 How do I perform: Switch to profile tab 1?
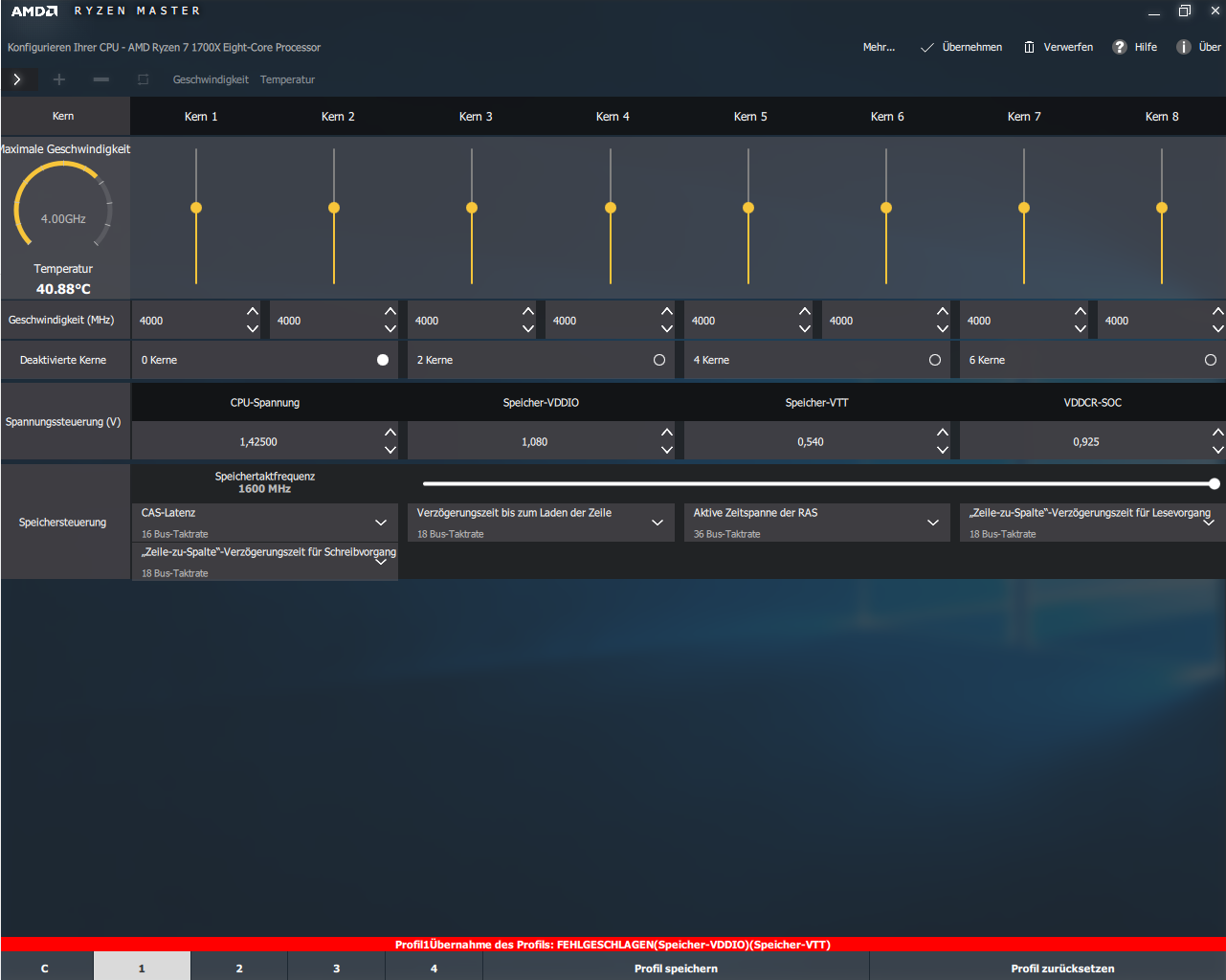coord(142,968)
